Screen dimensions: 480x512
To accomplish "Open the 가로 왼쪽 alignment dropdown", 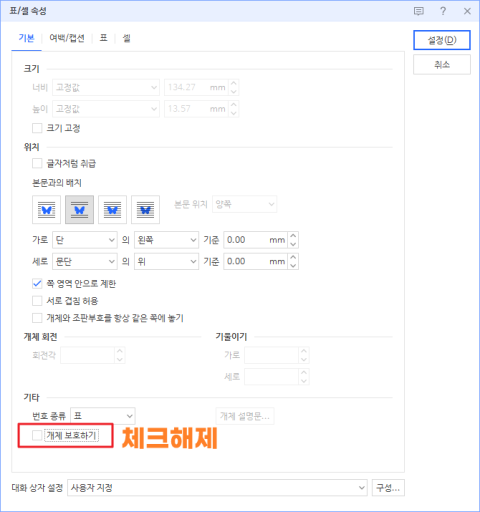I will point(166,240).
